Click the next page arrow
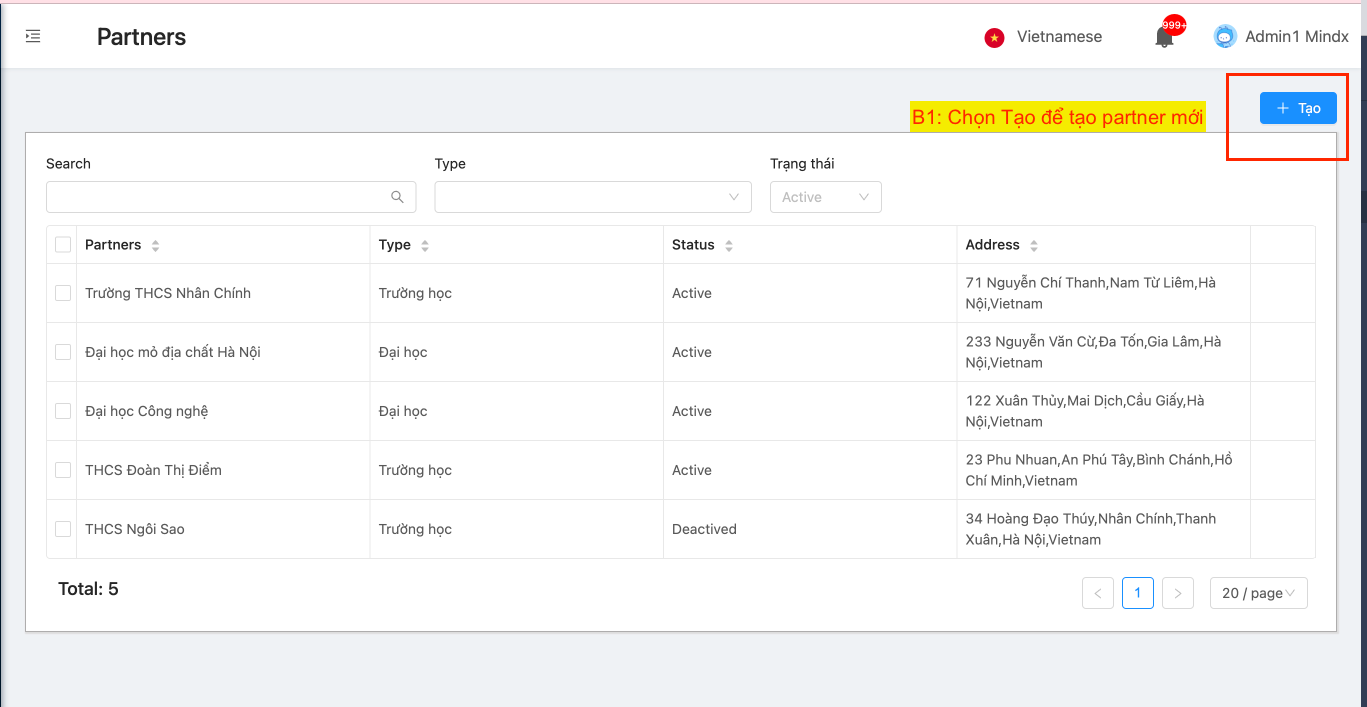The width and height of the screenshot is (1367, 707). (x=1178, y=593)
